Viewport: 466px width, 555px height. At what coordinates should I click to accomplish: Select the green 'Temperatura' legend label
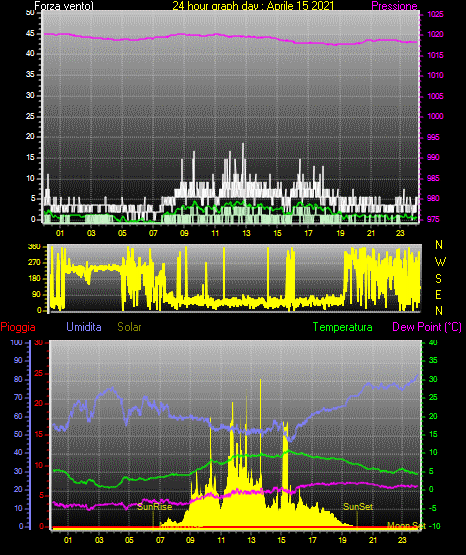coord(343,327)
